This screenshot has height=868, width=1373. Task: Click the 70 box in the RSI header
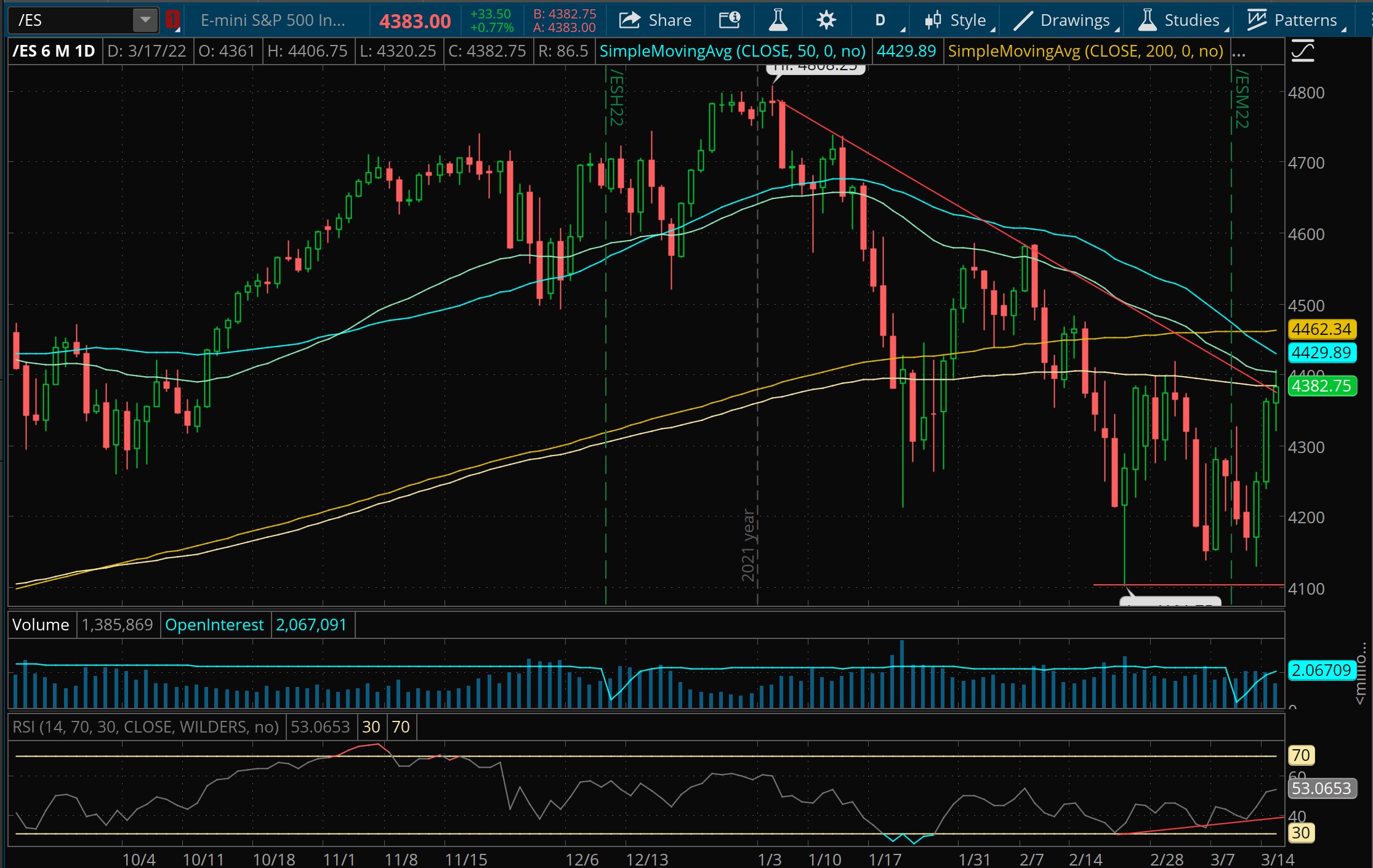tap(401, 727)
